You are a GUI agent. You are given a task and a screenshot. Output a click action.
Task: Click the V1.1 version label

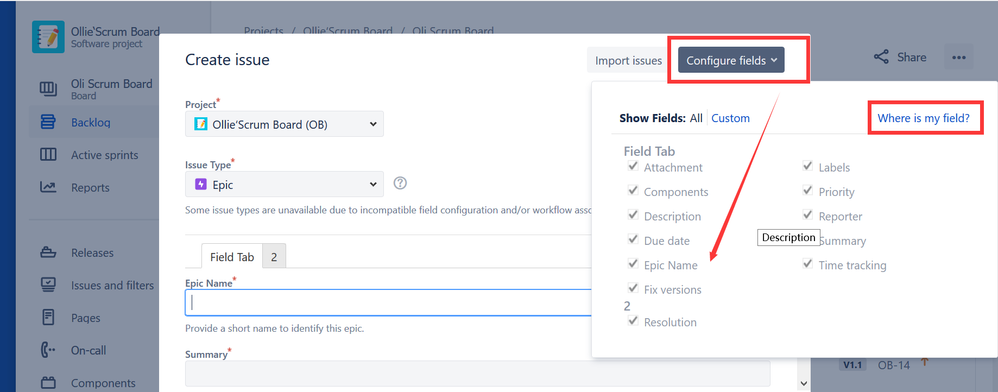pyautogui.click(x=852, y=365)
